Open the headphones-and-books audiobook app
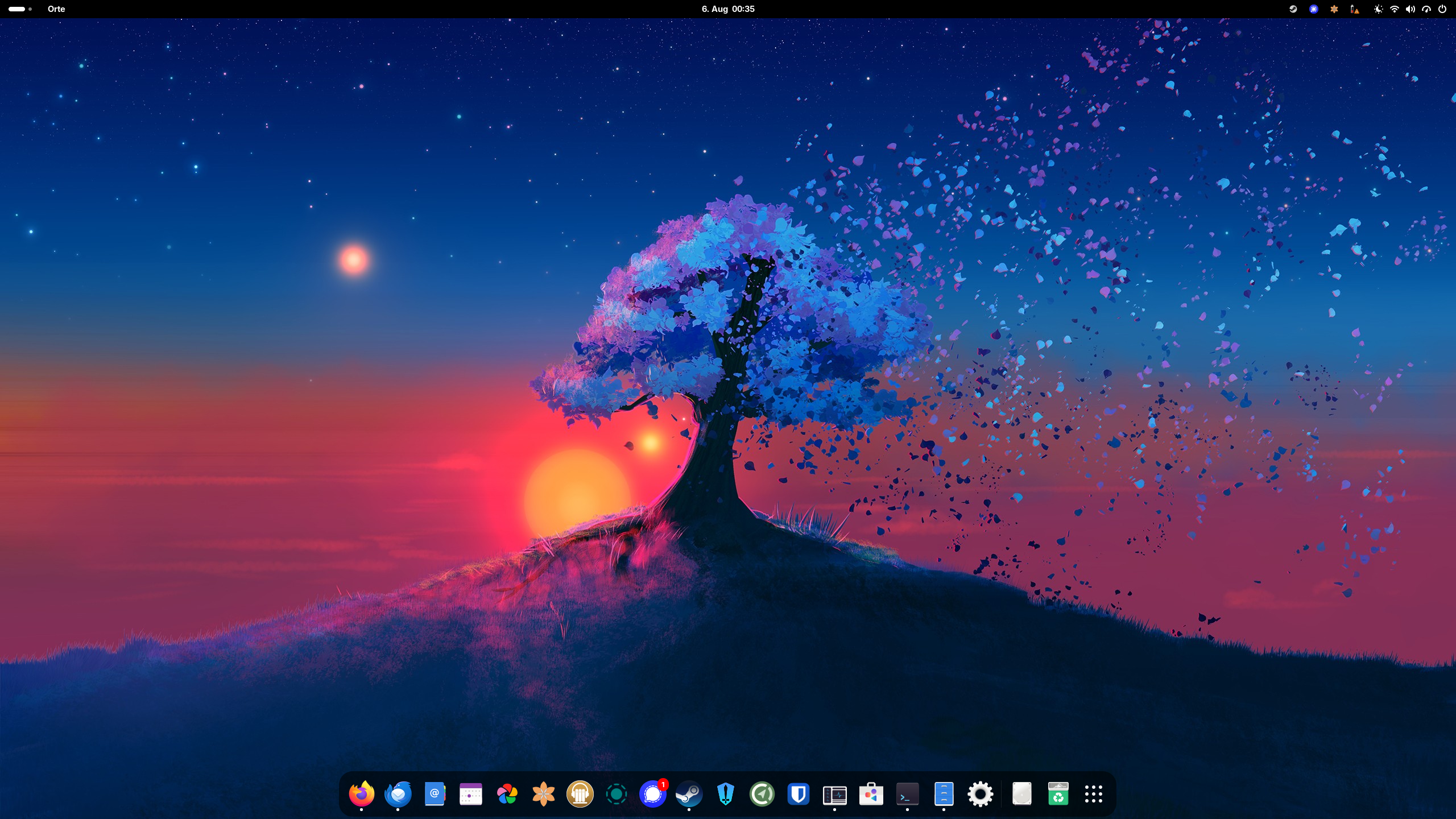Viewport: 1456px width, 819px height. click(580, 794)
